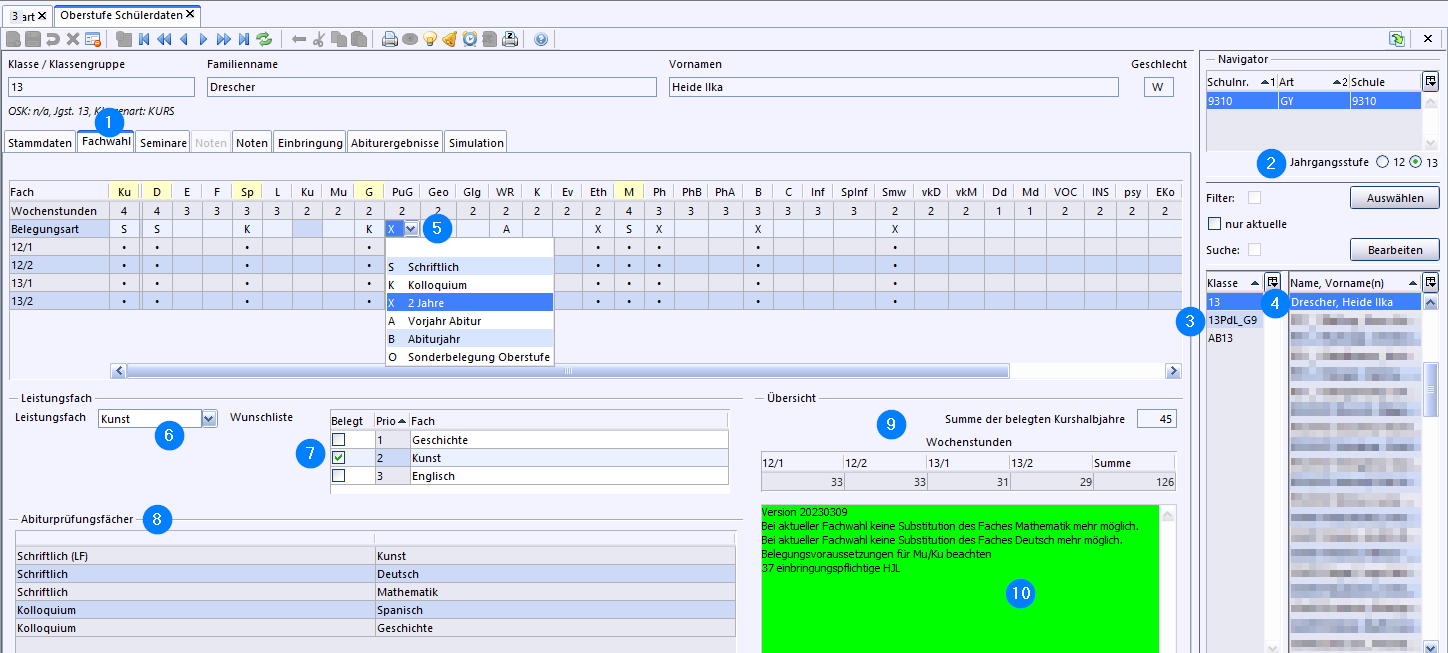
Task: Click the Klasse / Klassengruppe field
Action: coord(101,87)
